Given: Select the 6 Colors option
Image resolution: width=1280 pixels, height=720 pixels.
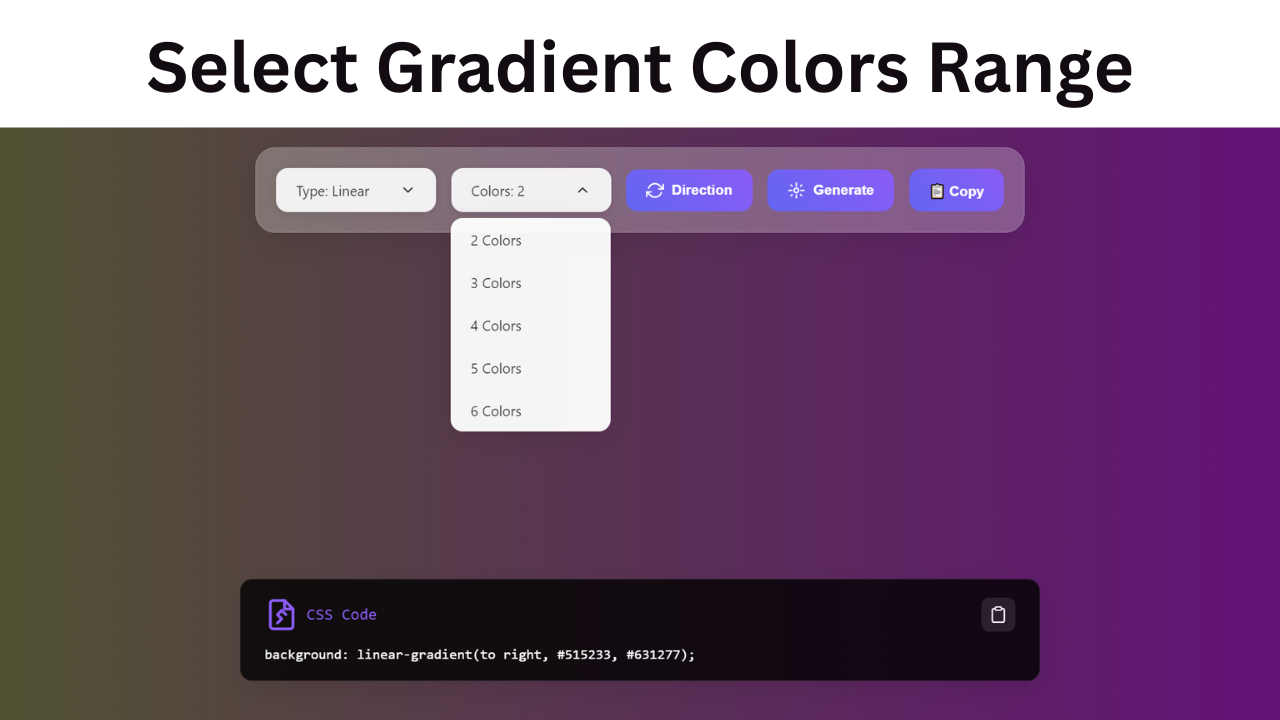Looking at the screenshot, I should tap(496, 411).
